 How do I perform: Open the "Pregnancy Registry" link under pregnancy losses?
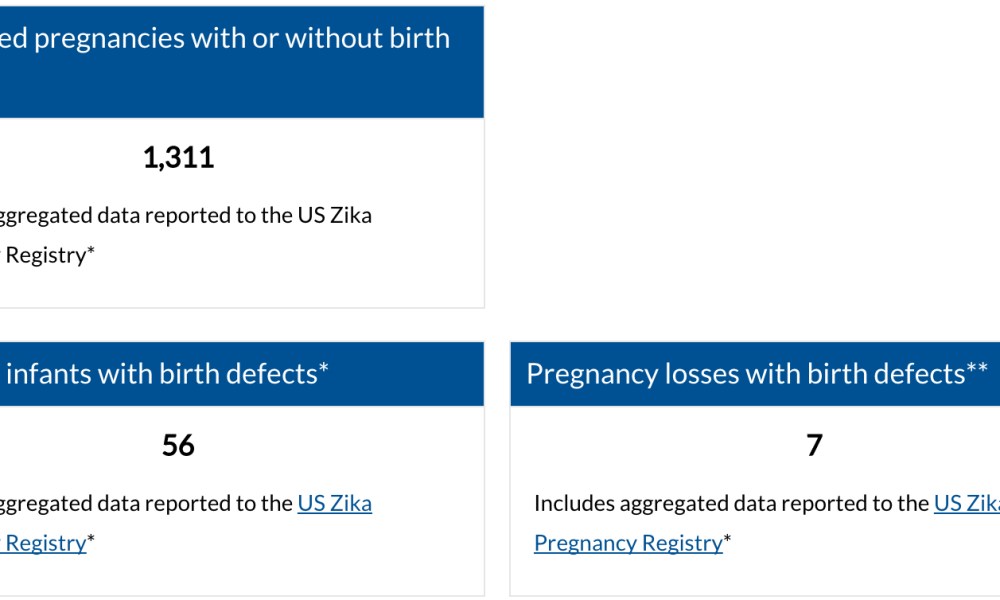coord(627,543)
